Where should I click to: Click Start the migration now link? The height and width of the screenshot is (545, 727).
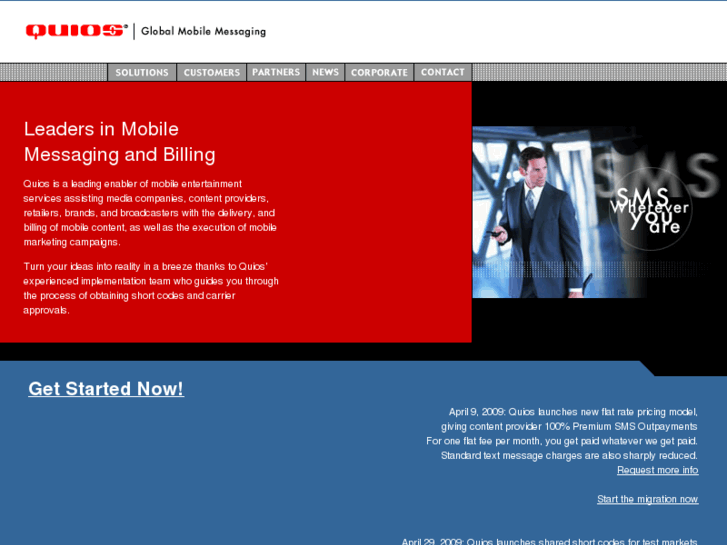(647, 499)
